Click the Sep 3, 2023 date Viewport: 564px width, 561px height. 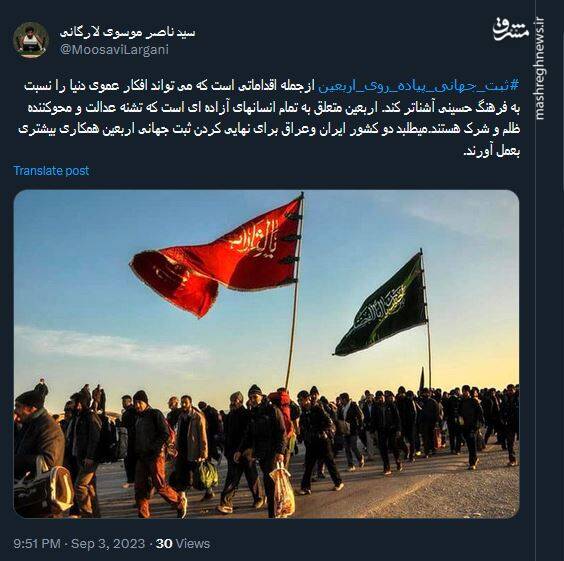tap(108, 543)
